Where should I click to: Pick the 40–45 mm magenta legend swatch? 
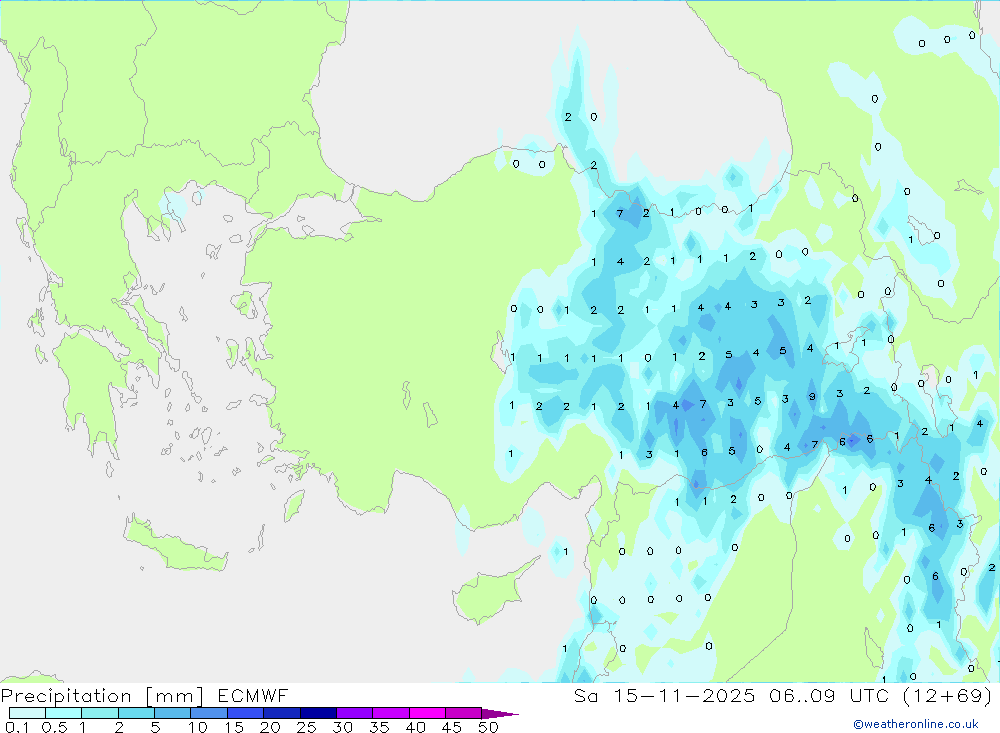tap(427, 713)
